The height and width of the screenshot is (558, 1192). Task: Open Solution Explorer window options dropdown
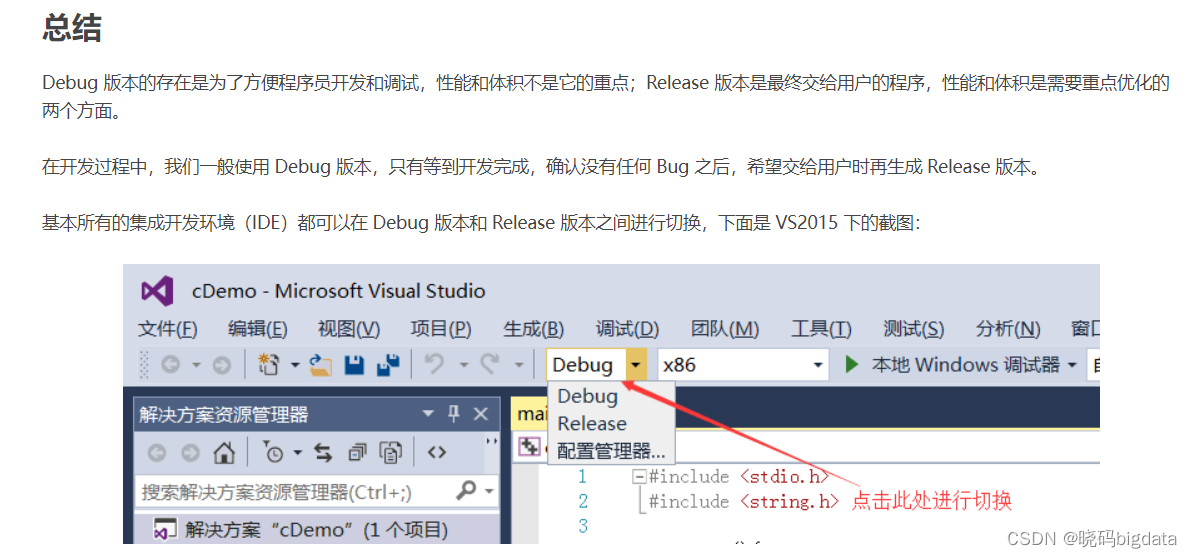(429, 414)
